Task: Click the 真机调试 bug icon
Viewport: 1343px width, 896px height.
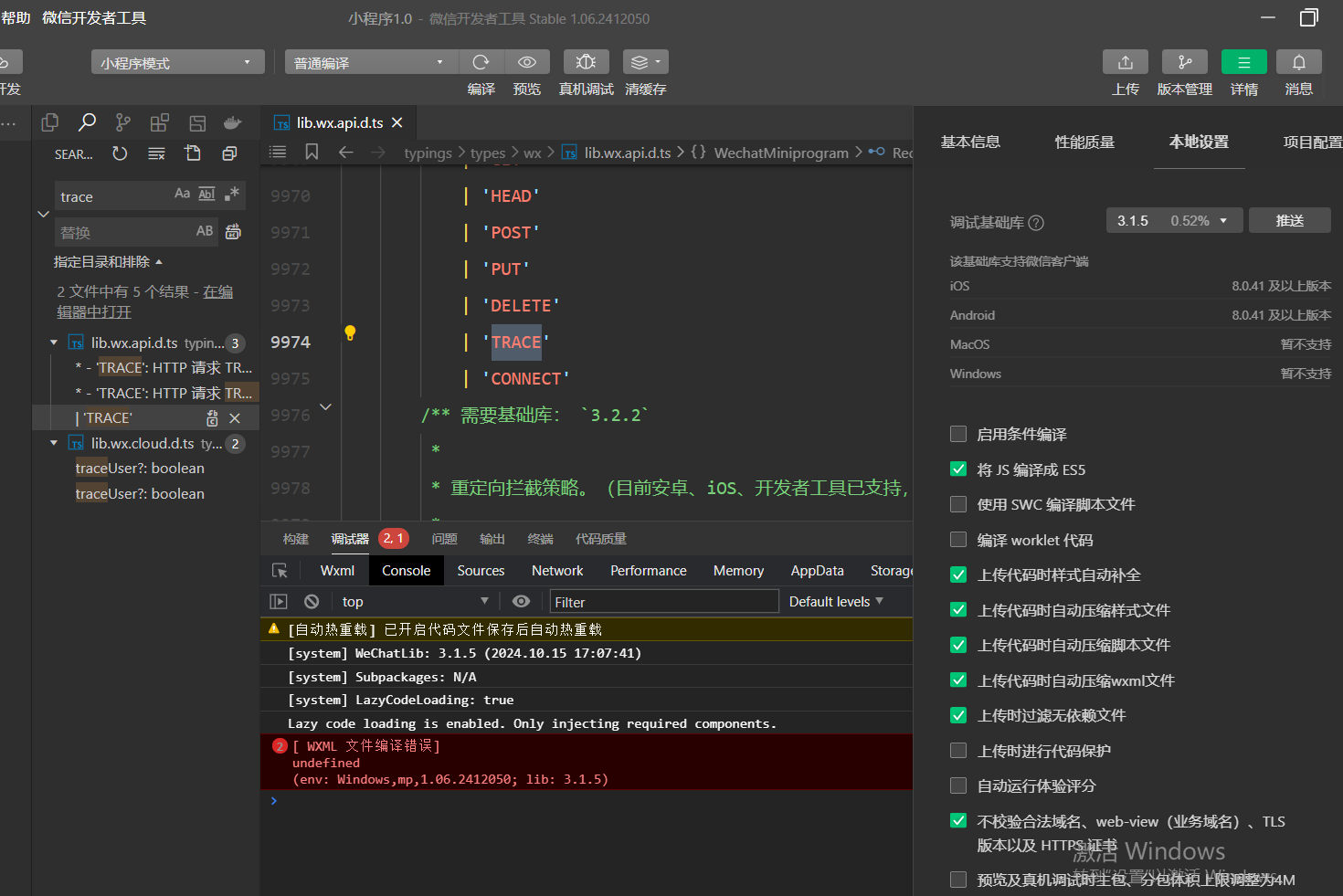Action: click(587, 62)
